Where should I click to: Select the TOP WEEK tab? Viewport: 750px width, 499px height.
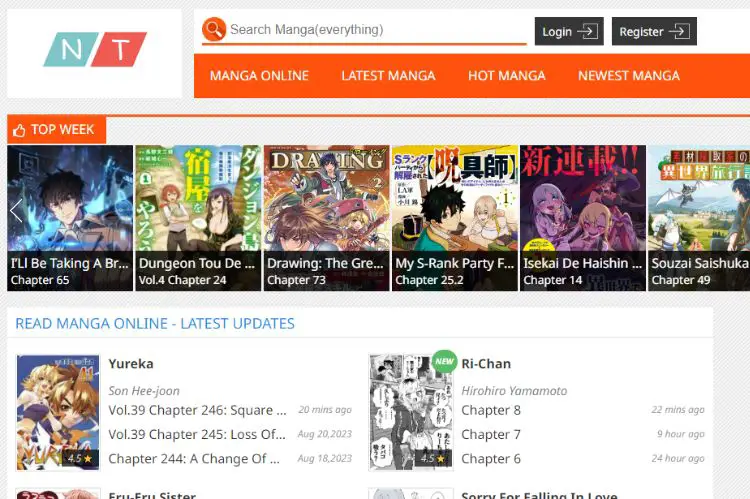click(56, 130)
